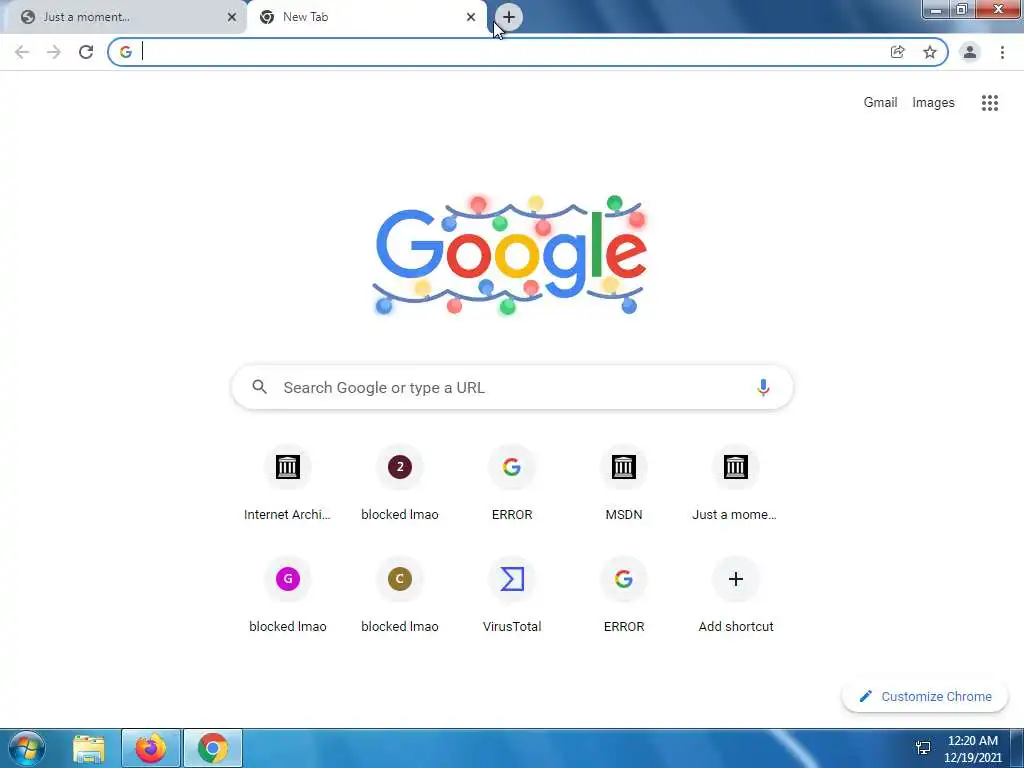Screen dimensions: 1024x768
Task: Open the Google apps grid
Action: click(990, 103)
